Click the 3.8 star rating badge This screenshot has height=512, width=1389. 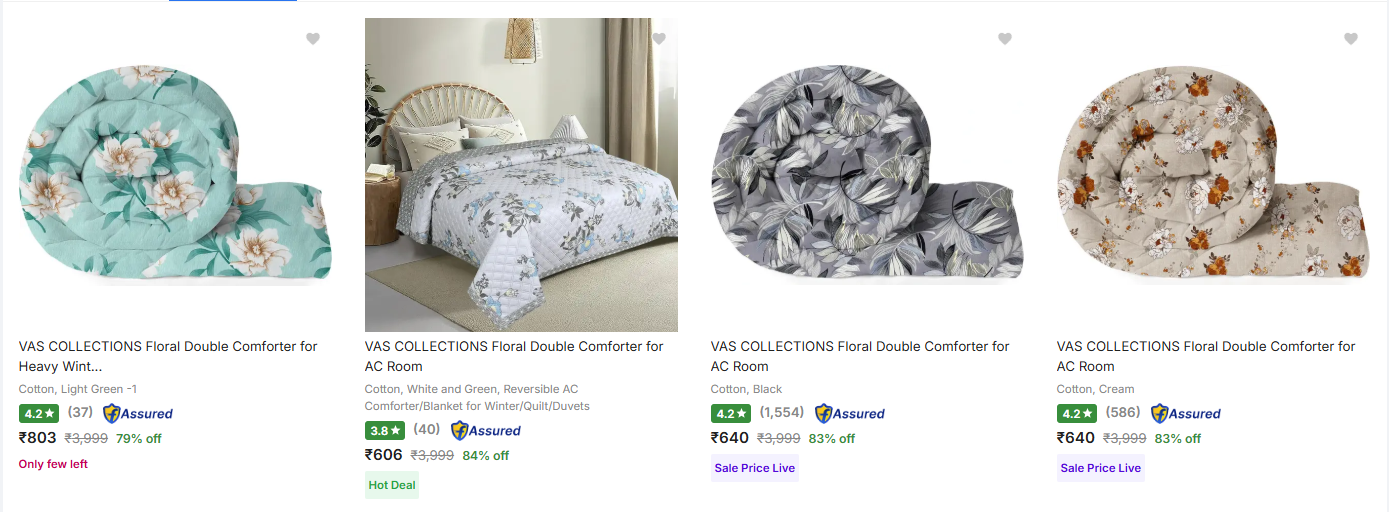(x=385, y=431)
